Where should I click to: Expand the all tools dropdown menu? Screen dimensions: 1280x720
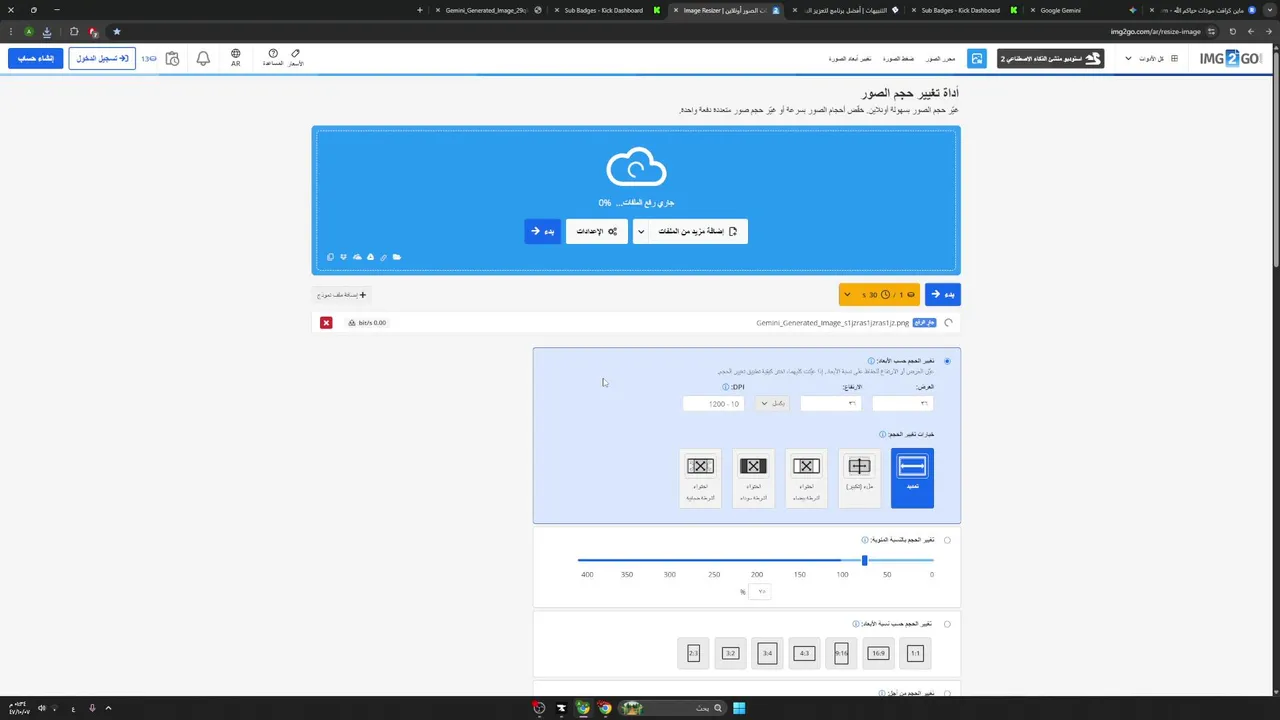coord(1151,59)
